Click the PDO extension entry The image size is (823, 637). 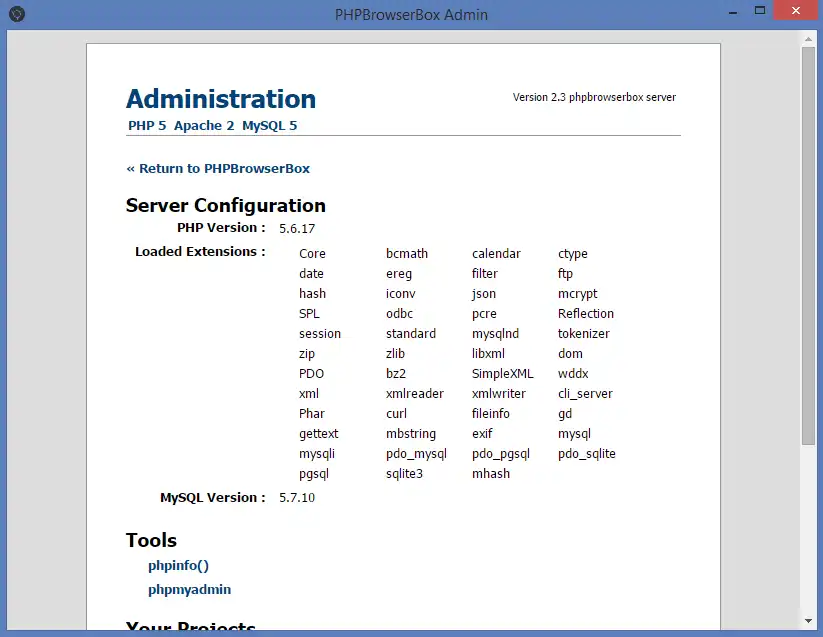[x=312, y=374]
